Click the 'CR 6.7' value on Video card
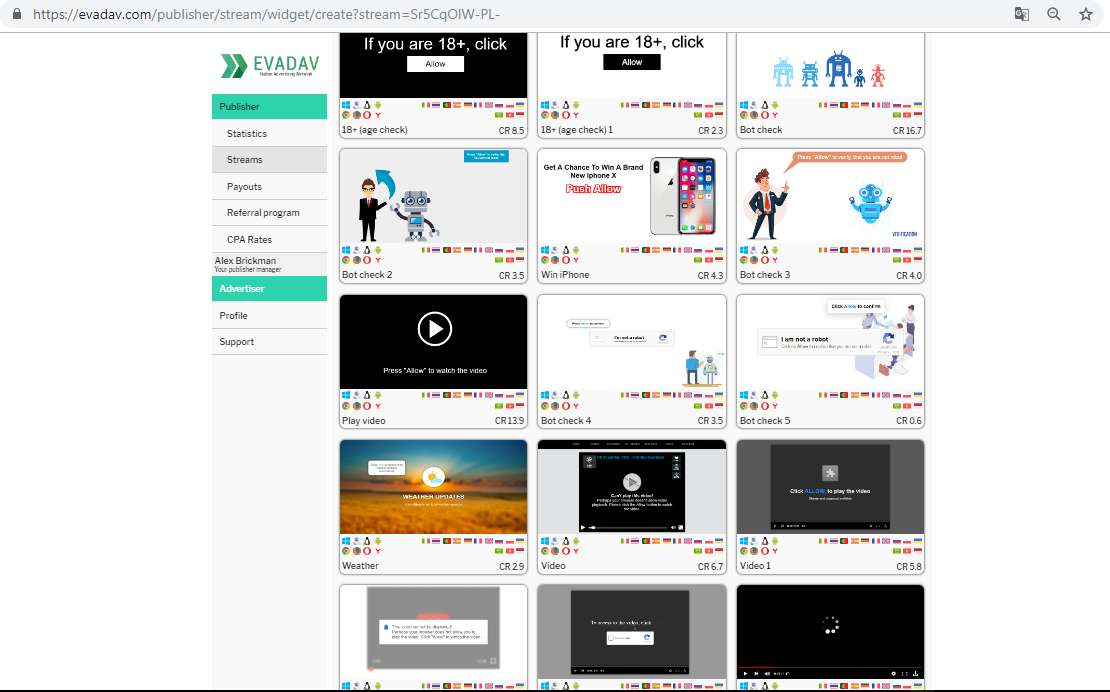The image size is (1110, 692). [710, 567]
